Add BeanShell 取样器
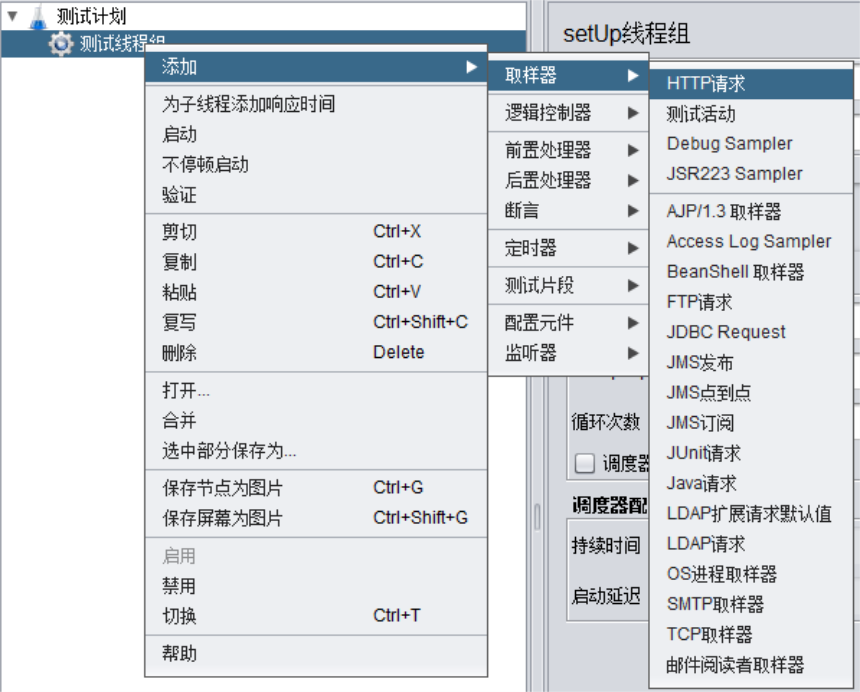This screenshot has height=692, width=860. click(751, 272)
